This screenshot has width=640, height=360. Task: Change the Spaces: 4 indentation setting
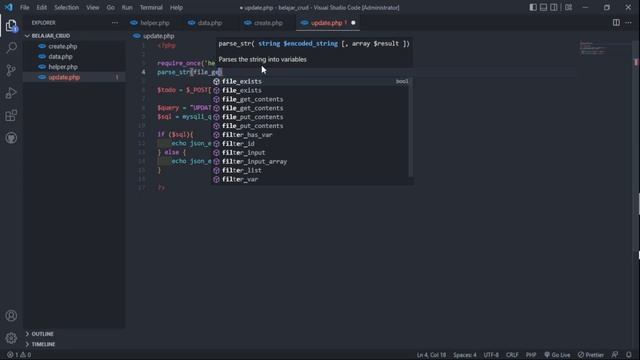pos(464,355)
